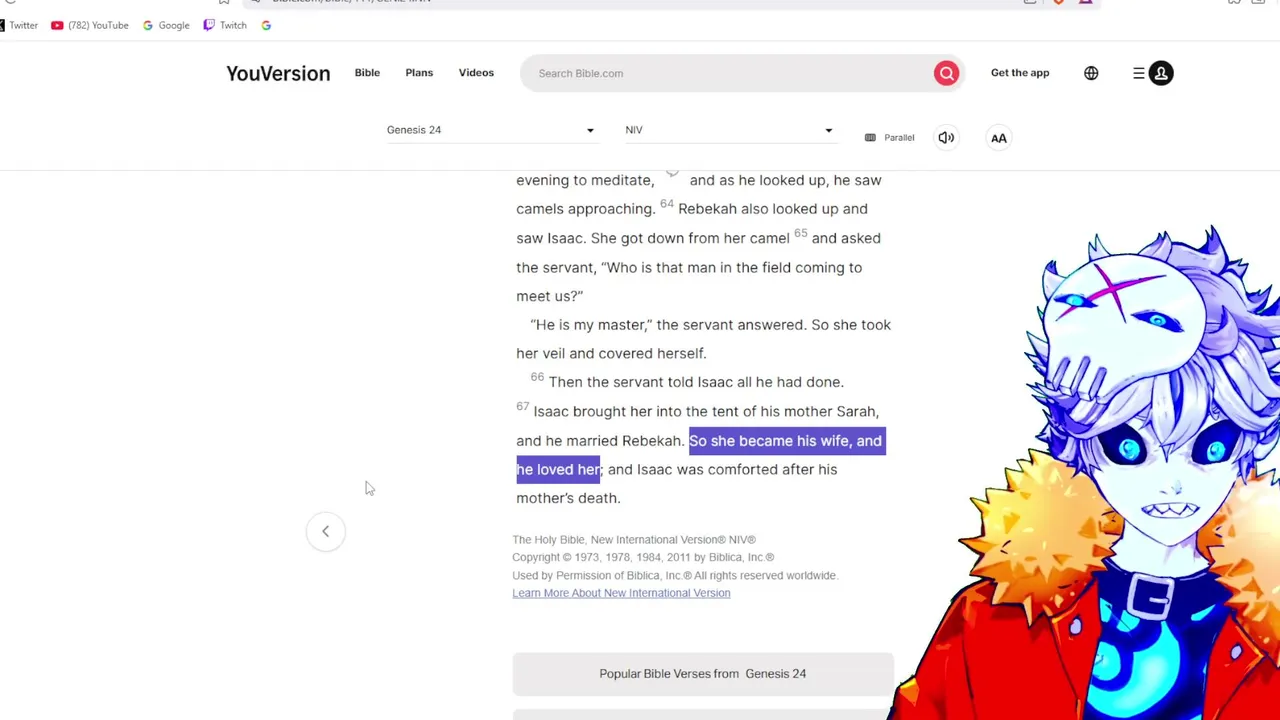Open Learn More About New International Version
The image size is (1280, 720).
click(621, 593)
